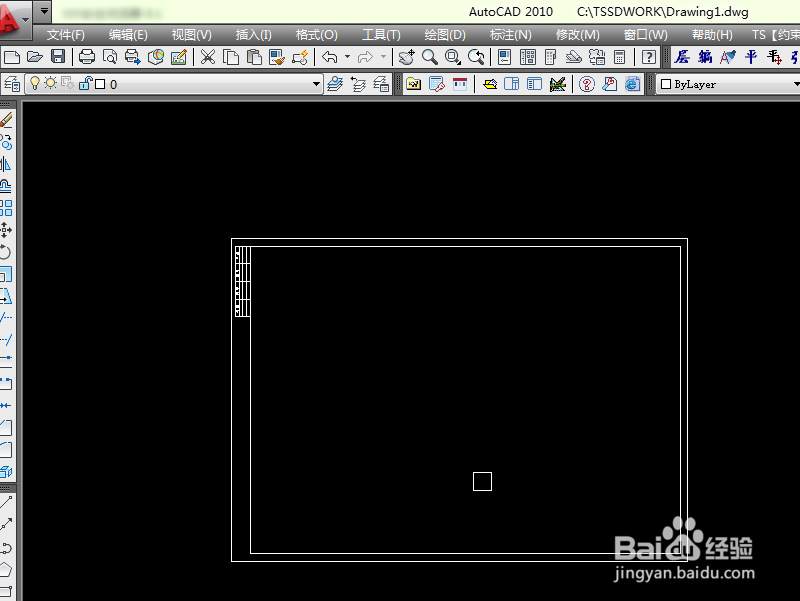This screenshot has width=800, height=601.
Task: Select the Polygon draw tool
Action: (6, 569)
